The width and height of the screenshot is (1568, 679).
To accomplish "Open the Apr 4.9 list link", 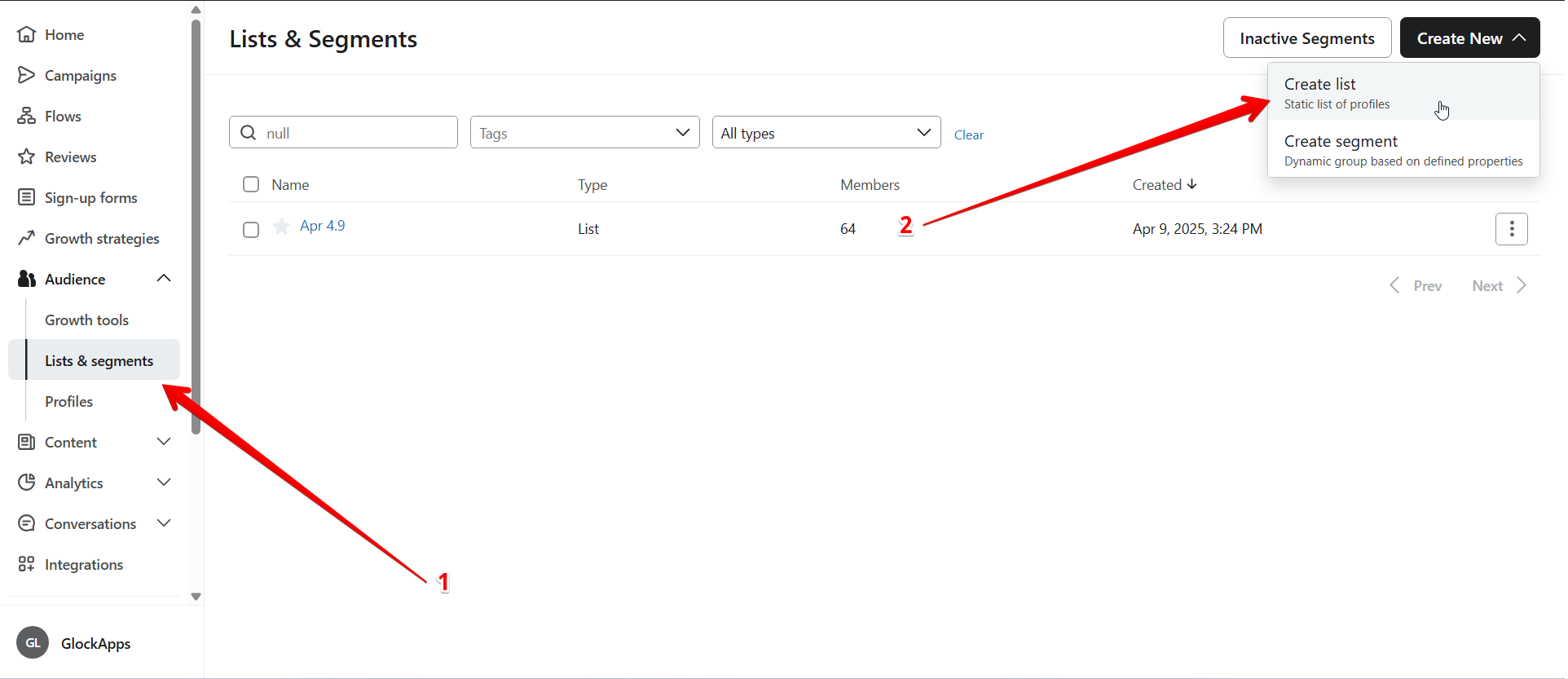I will [322, 226].
